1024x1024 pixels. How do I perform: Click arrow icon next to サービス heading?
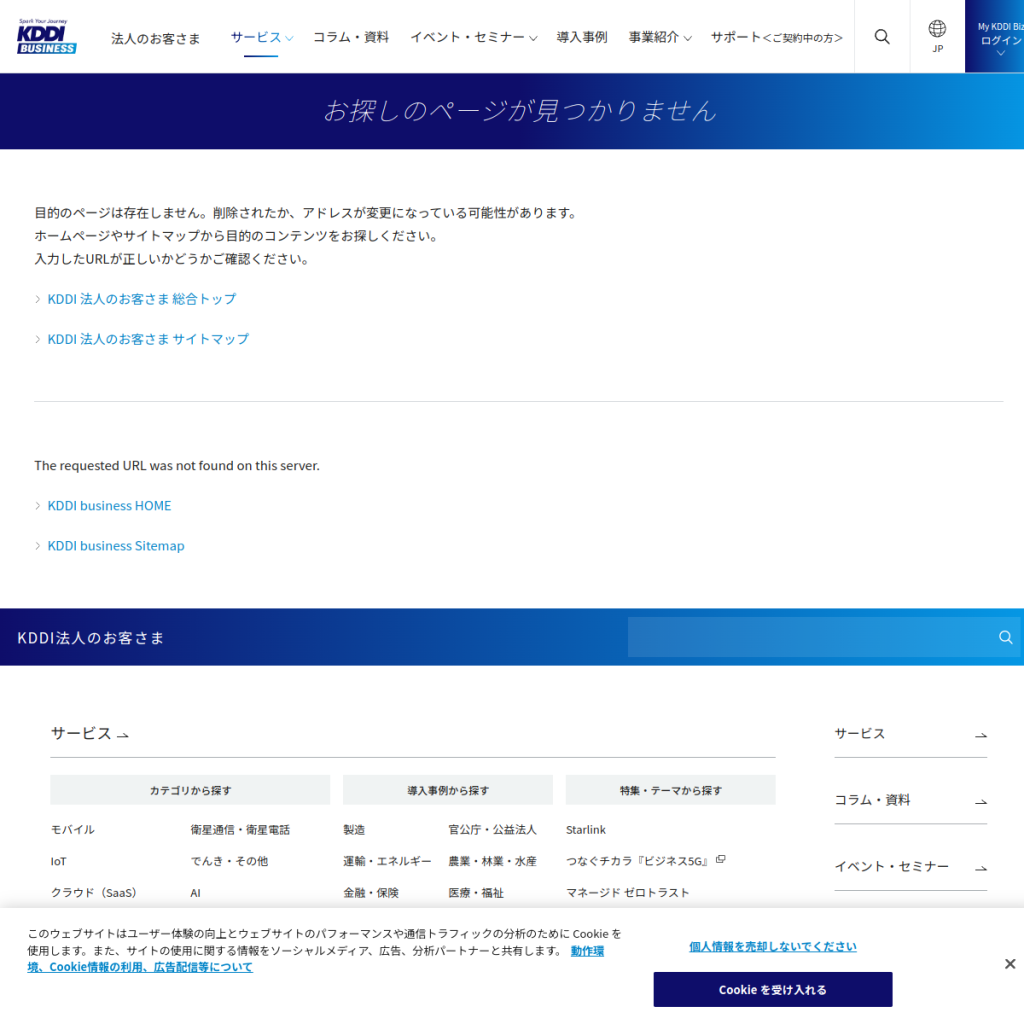(x=123, y=735)
